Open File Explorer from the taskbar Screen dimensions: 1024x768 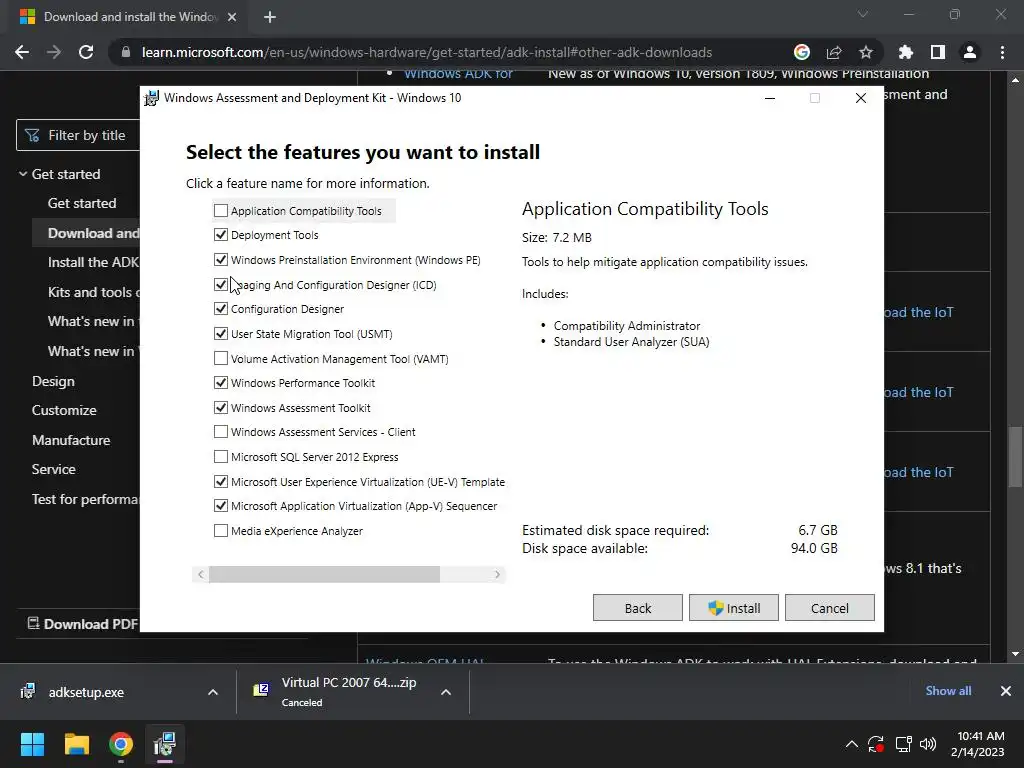pos(76,744)
